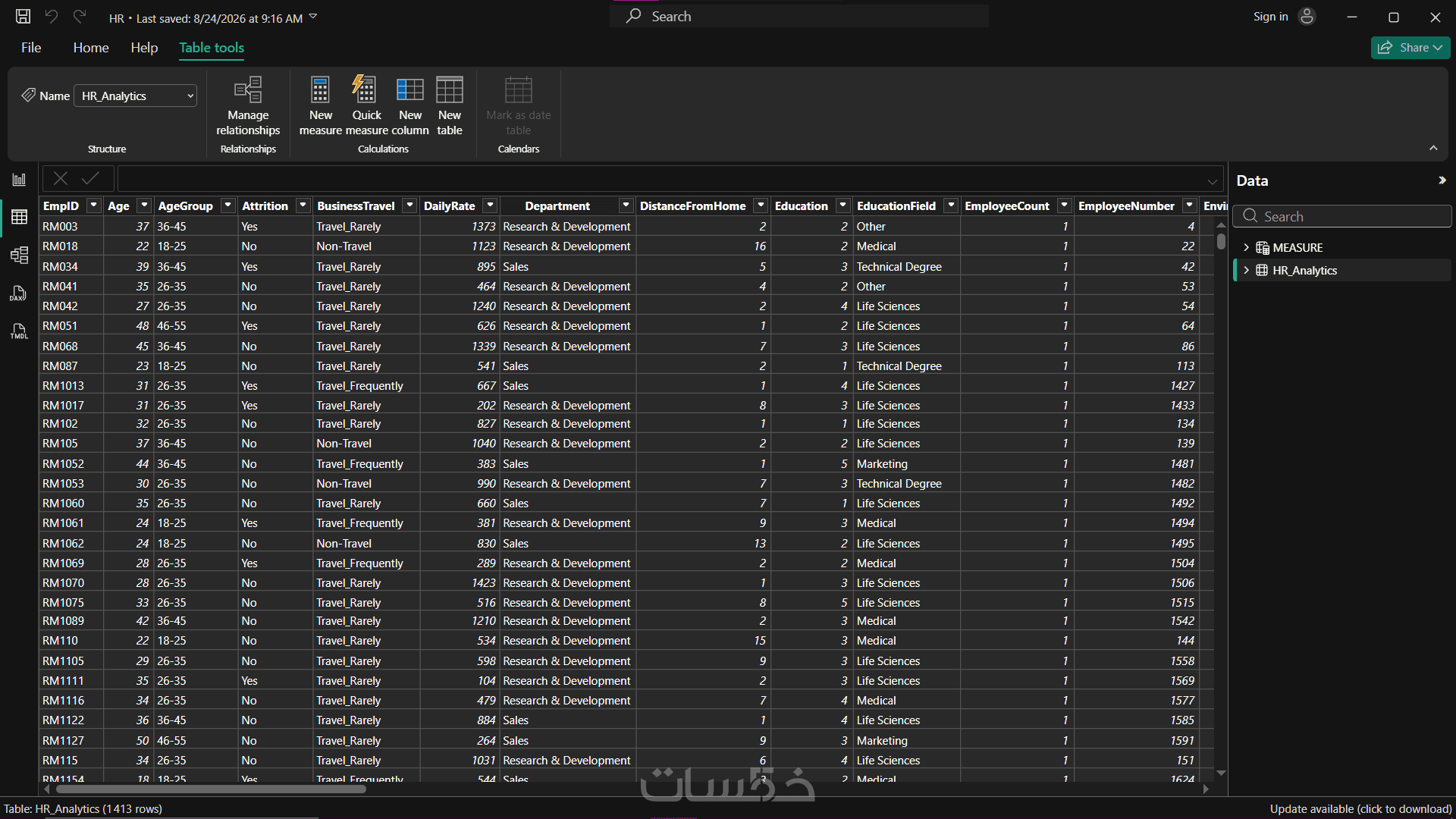Screen dimensions: 1456x819
Task: Click the Share button
Action: click(1410, 48)
